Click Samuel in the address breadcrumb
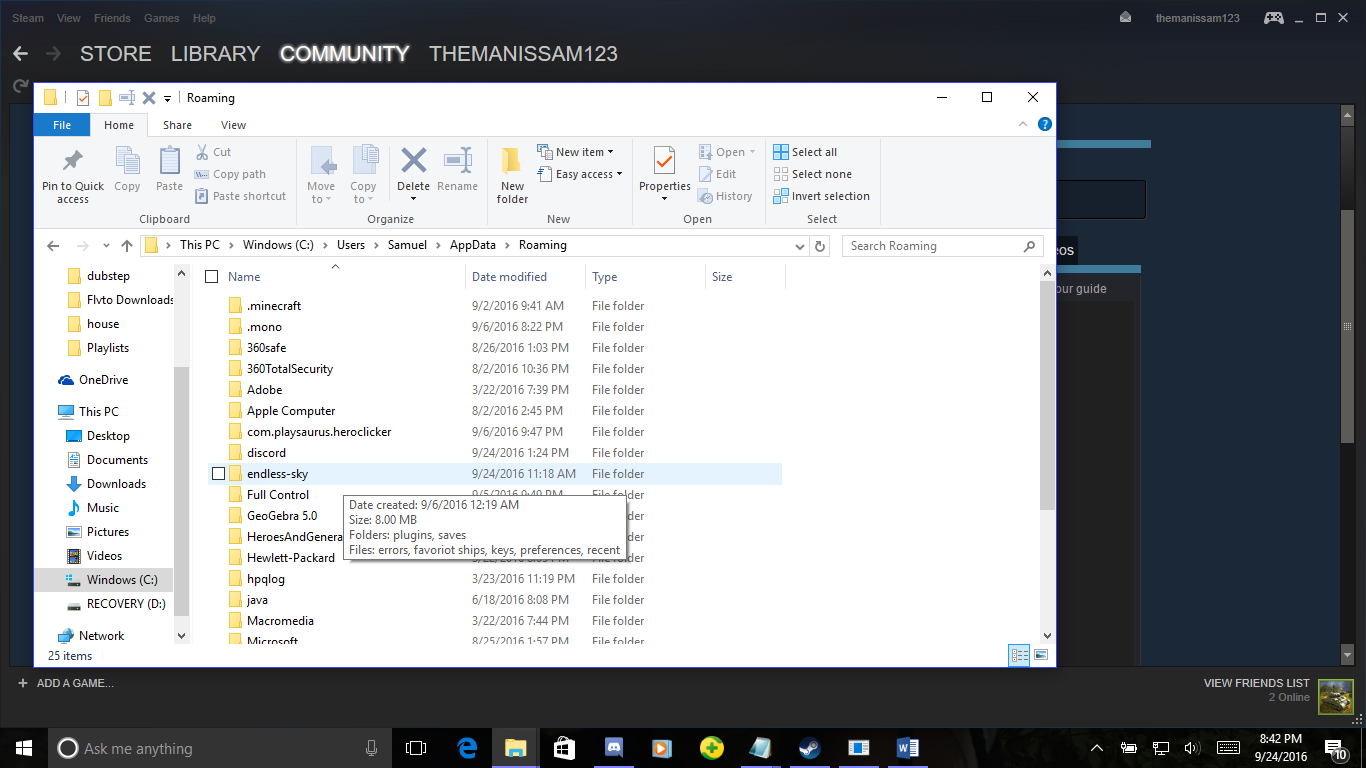Screen dimensions: 1366x768 (407, 245)
